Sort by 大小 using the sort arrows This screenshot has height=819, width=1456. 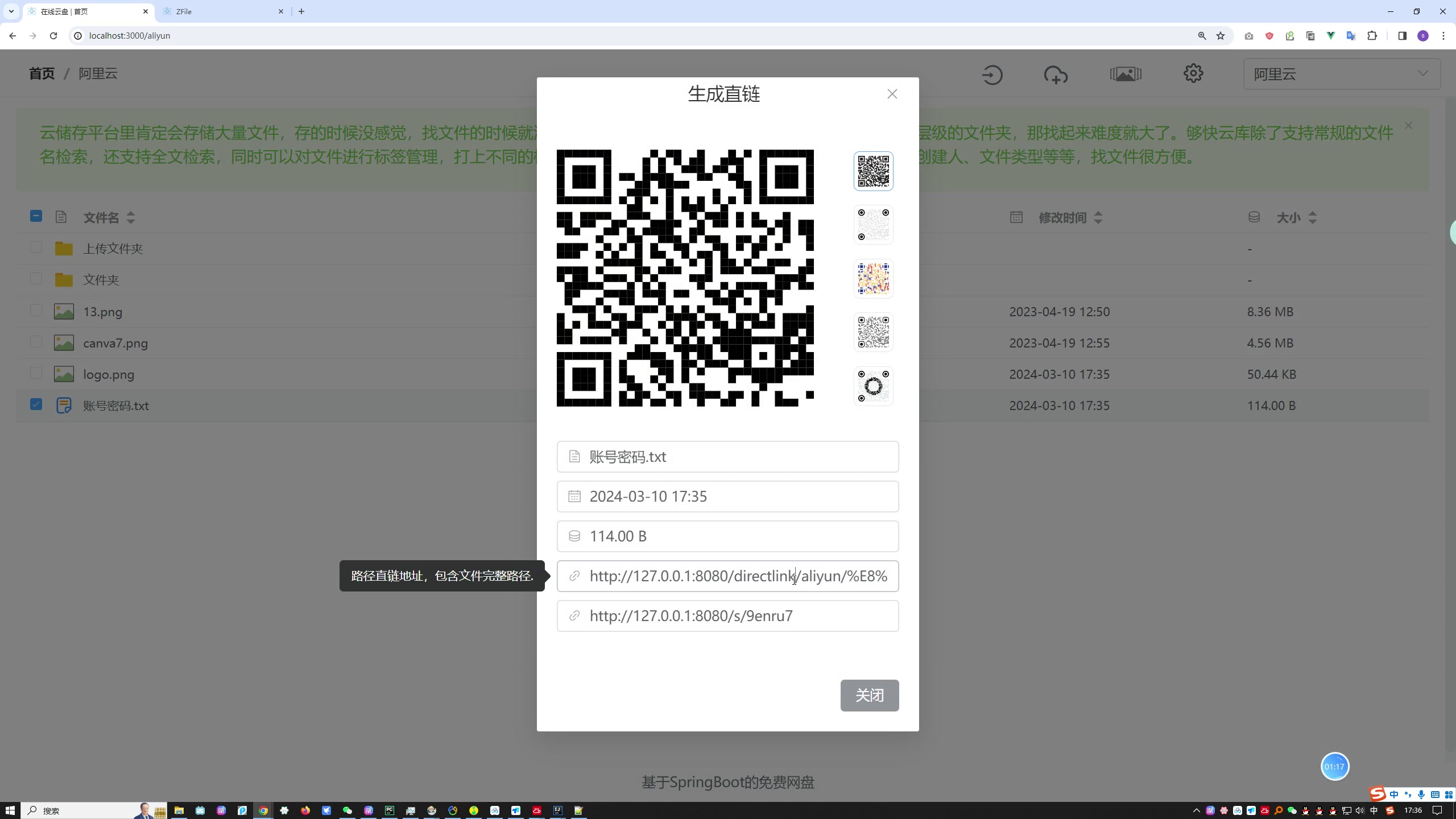point(1313,217)
